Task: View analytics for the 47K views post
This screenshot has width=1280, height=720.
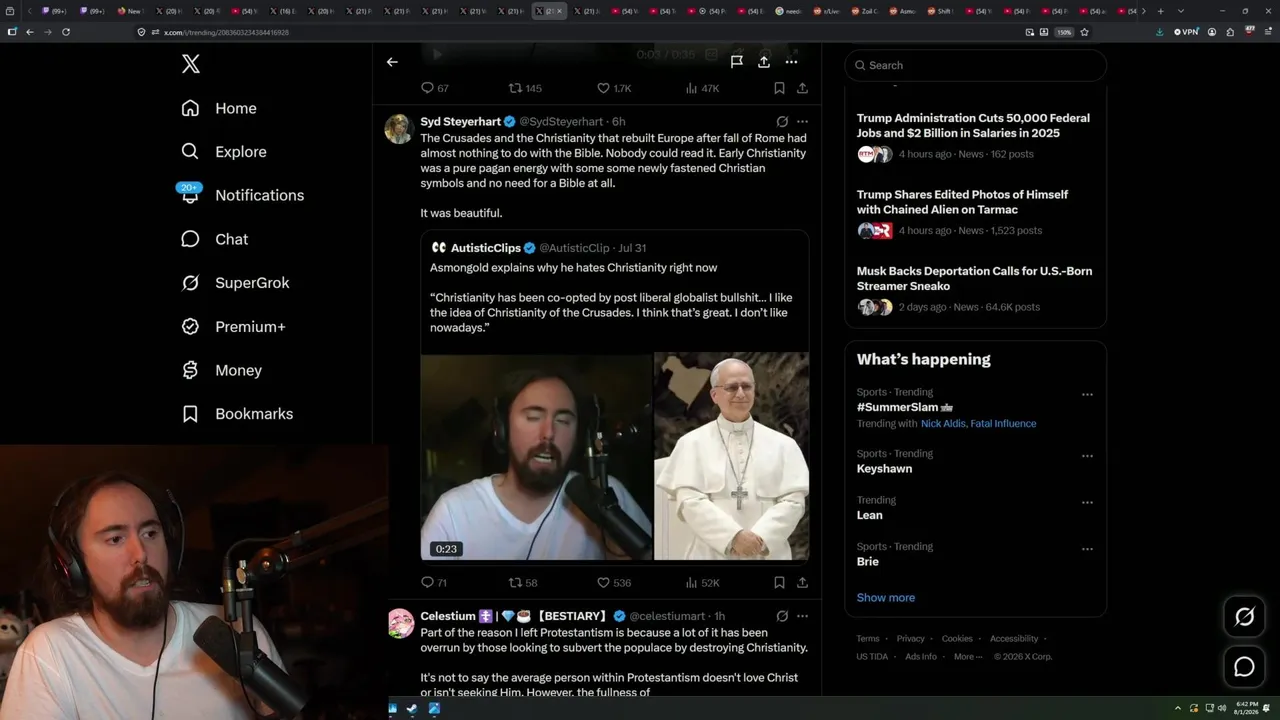Action: [x=702, y=88]
